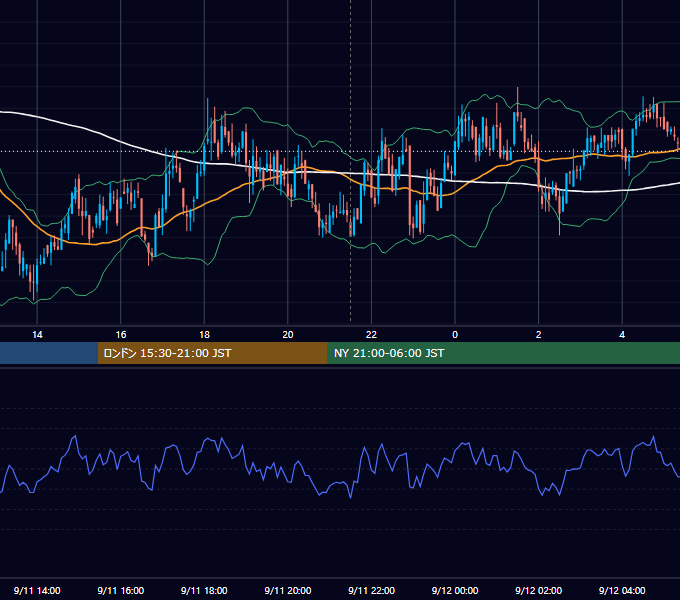Click hour label 22 on price chart axis
Screen dimensions: 680x600
click(x=371, y=335)
